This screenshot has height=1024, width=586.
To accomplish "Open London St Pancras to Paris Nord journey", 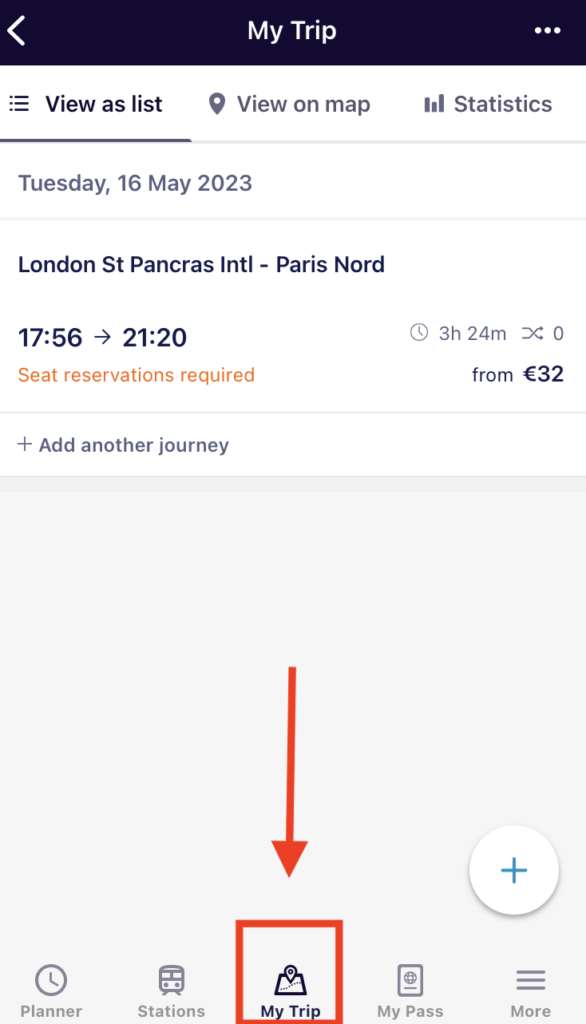I will (293, 317).
